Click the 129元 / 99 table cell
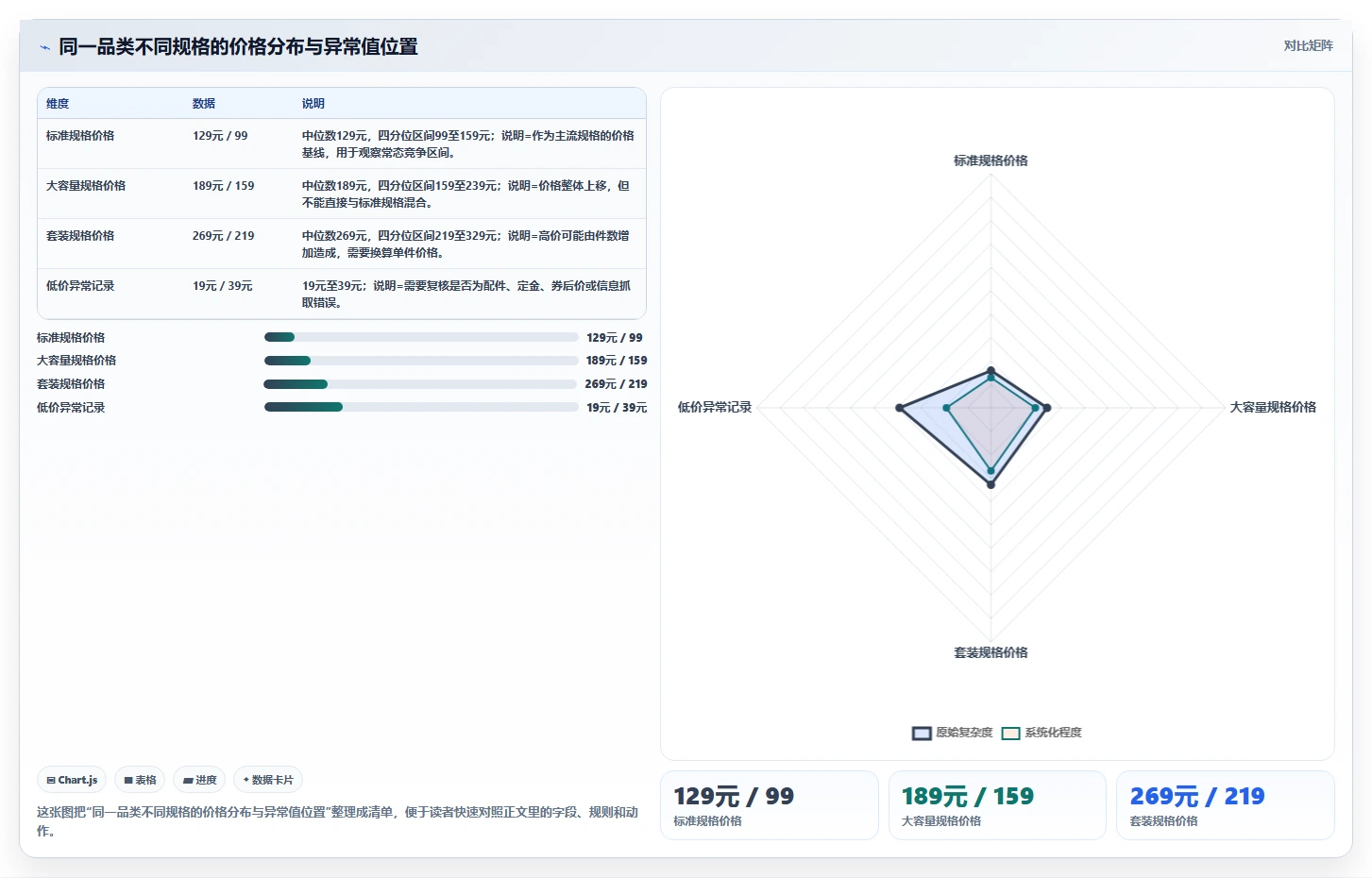The height and width of the screenshot is (878, 1372). click(x=220, y=136)
